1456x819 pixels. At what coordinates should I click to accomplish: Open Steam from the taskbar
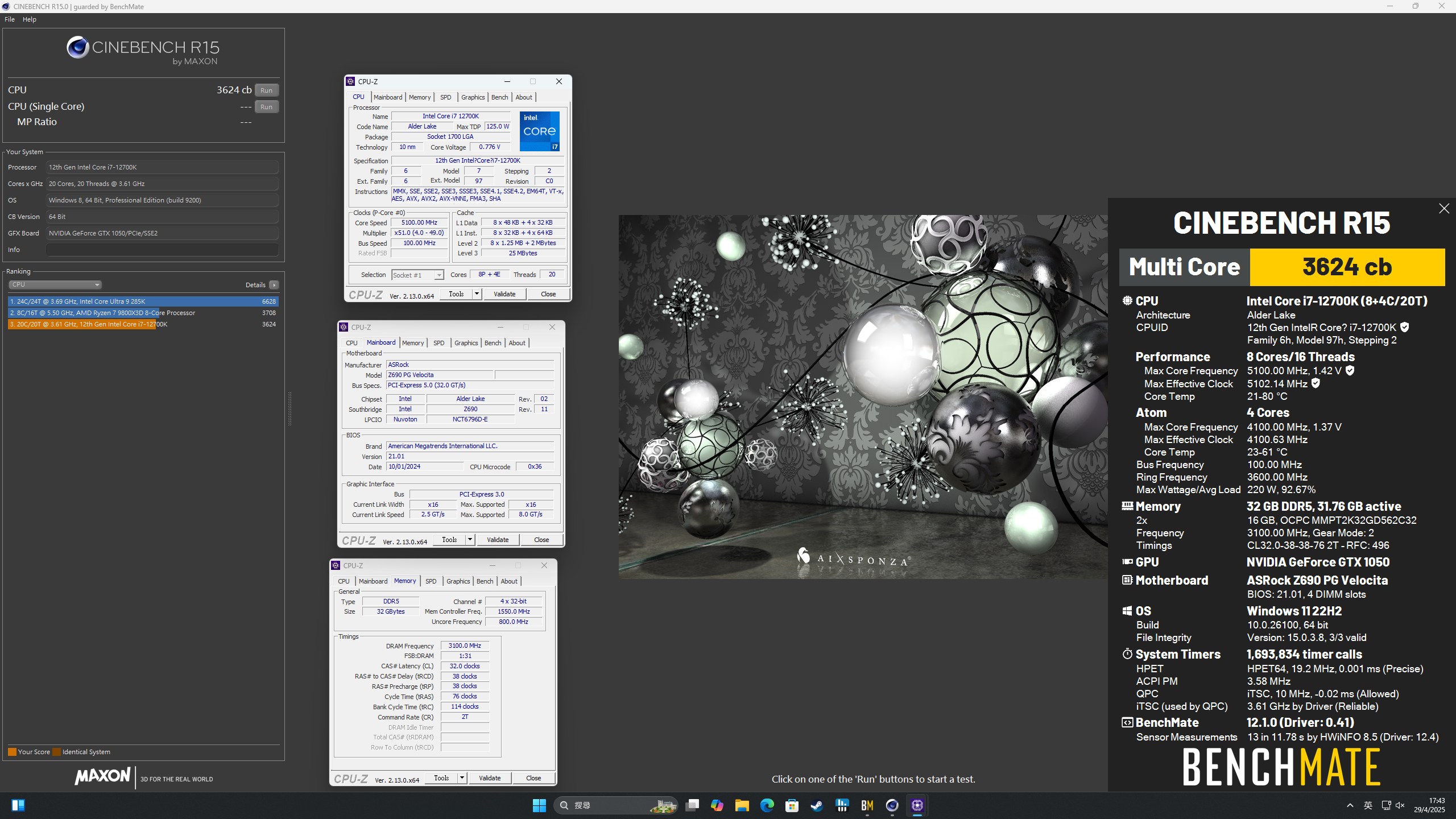[x=817, y=805]
